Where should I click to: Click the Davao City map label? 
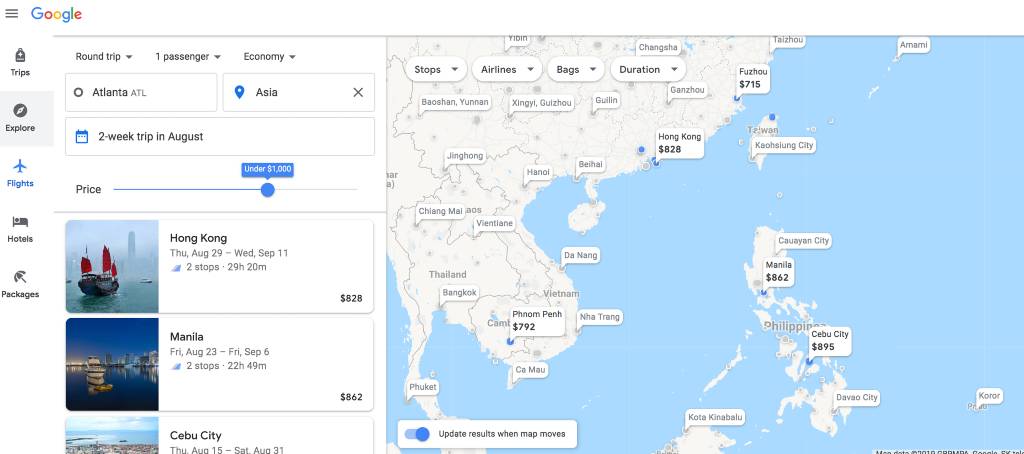click(857, 397)
